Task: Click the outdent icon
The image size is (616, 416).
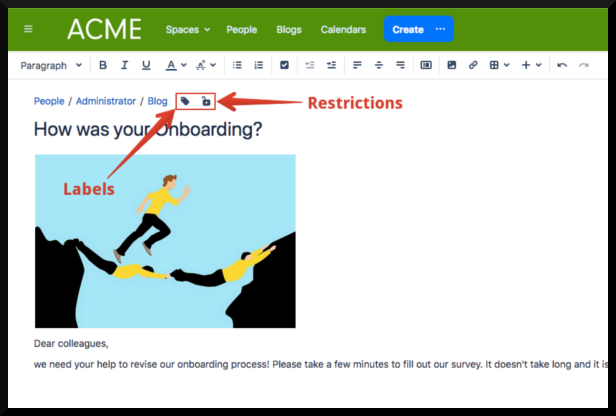Action: pyautogui.click(x=310, y=65)
